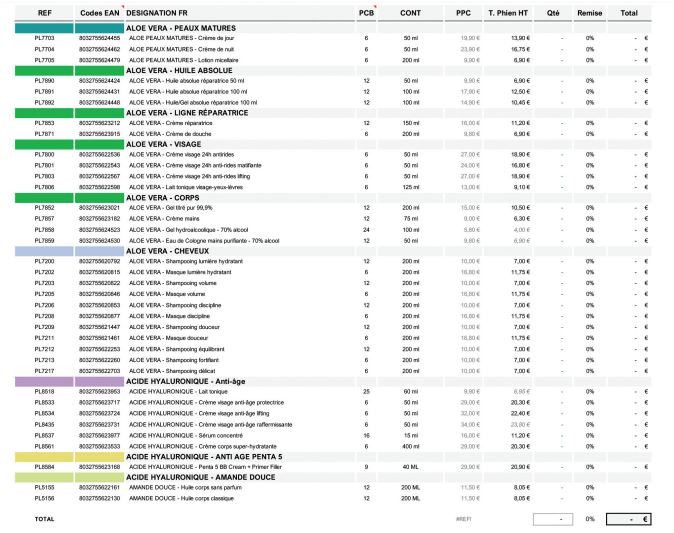Viewport: 674px width, 533px height.
Task: Click the DESIGNATION FR column header
Action: coord(157,13)
